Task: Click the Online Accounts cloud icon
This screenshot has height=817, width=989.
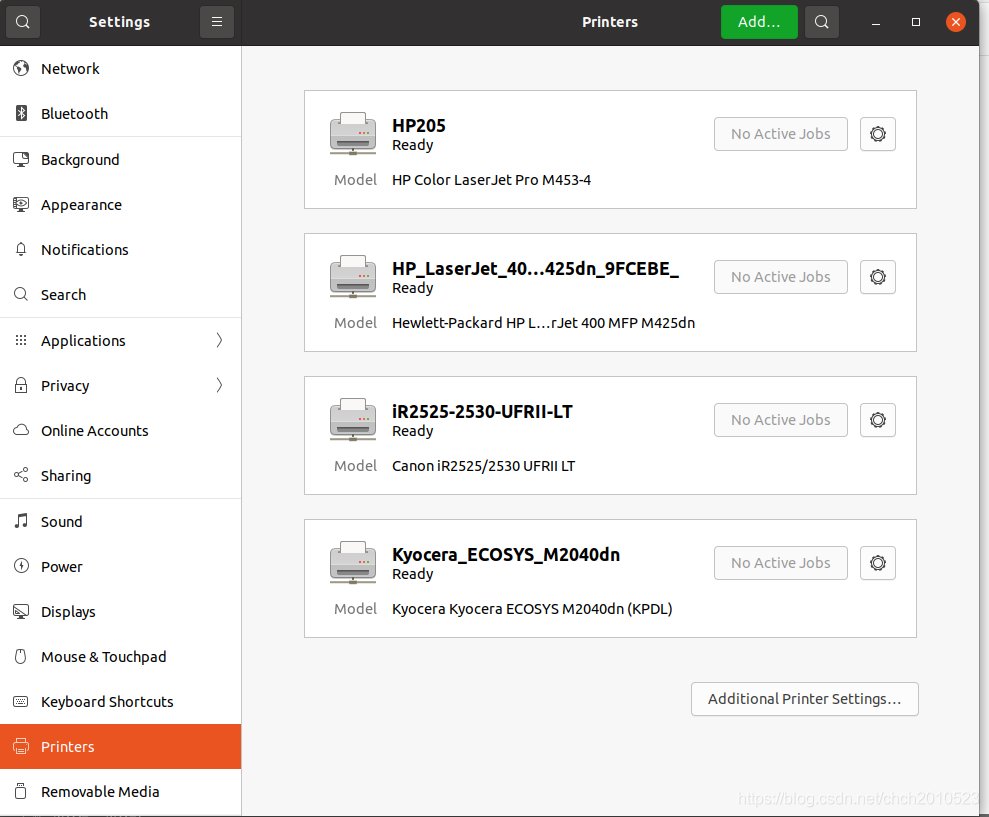Action: 21,430
